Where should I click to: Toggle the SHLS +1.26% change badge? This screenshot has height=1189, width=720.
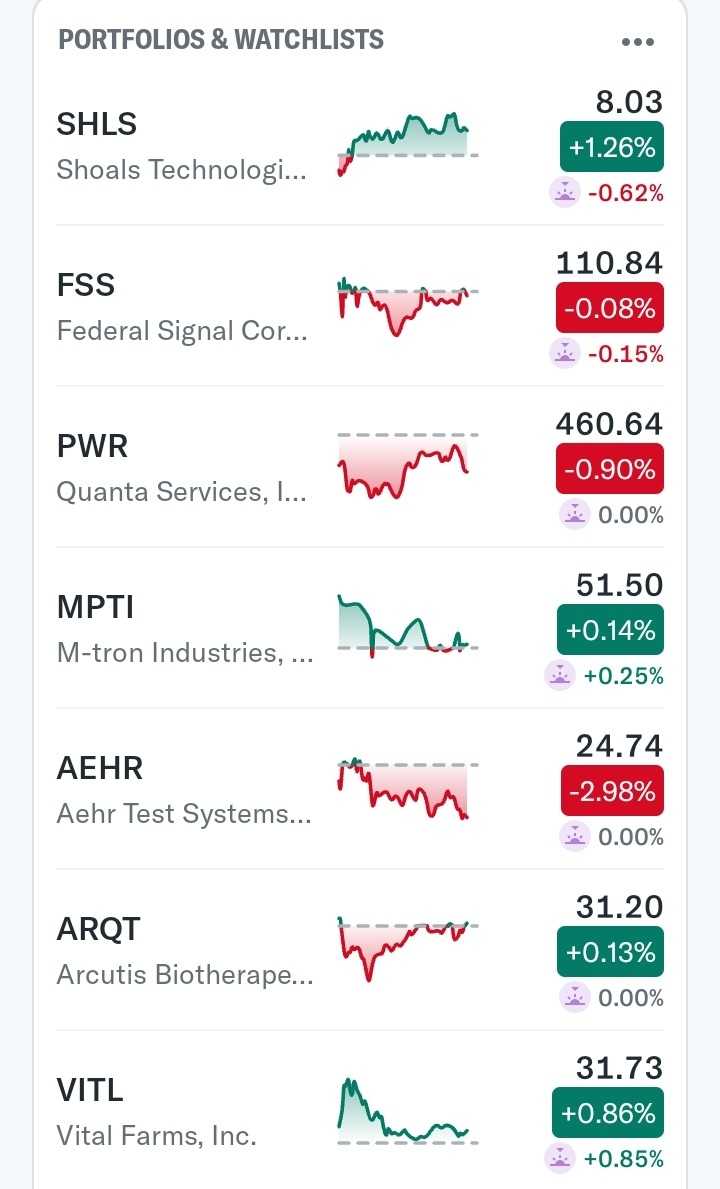click(611, 148)
